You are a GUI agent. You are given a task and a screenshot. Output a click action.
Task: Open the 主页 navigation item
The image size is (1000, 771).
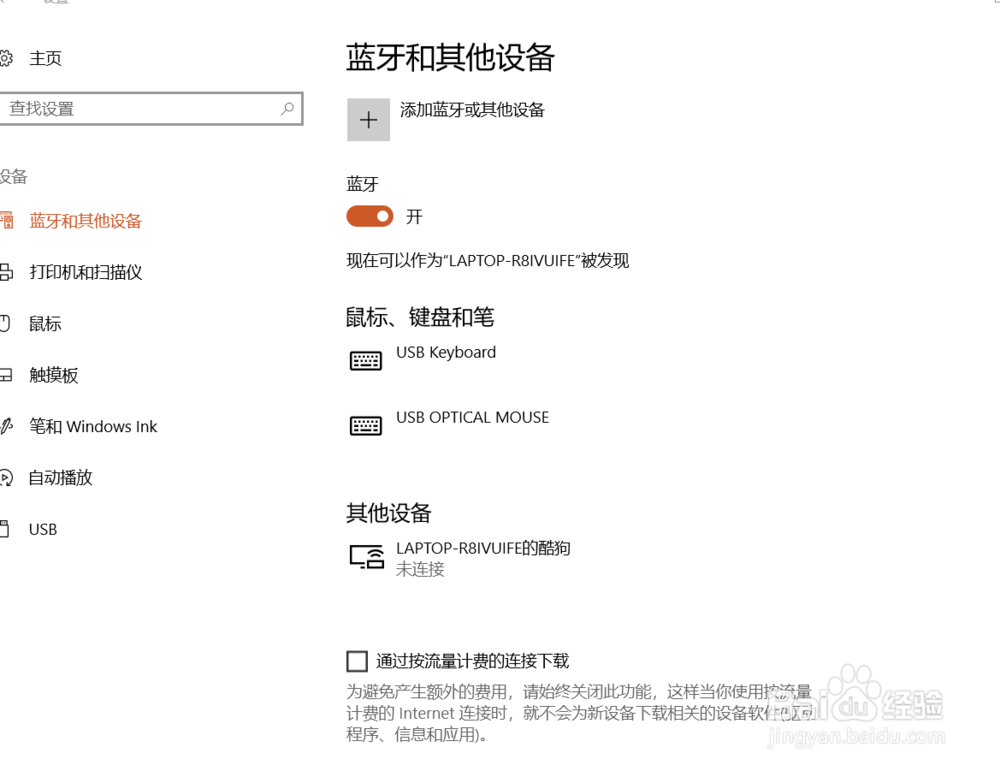click(x=47, y=58)
